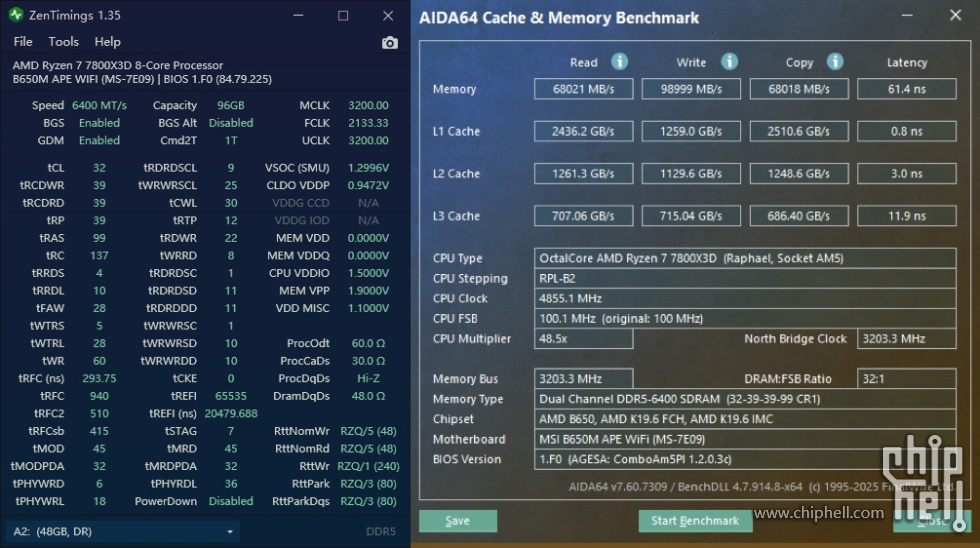Click the tCL value 32
This screenshot has width=980, height=548.
[99, 167]
